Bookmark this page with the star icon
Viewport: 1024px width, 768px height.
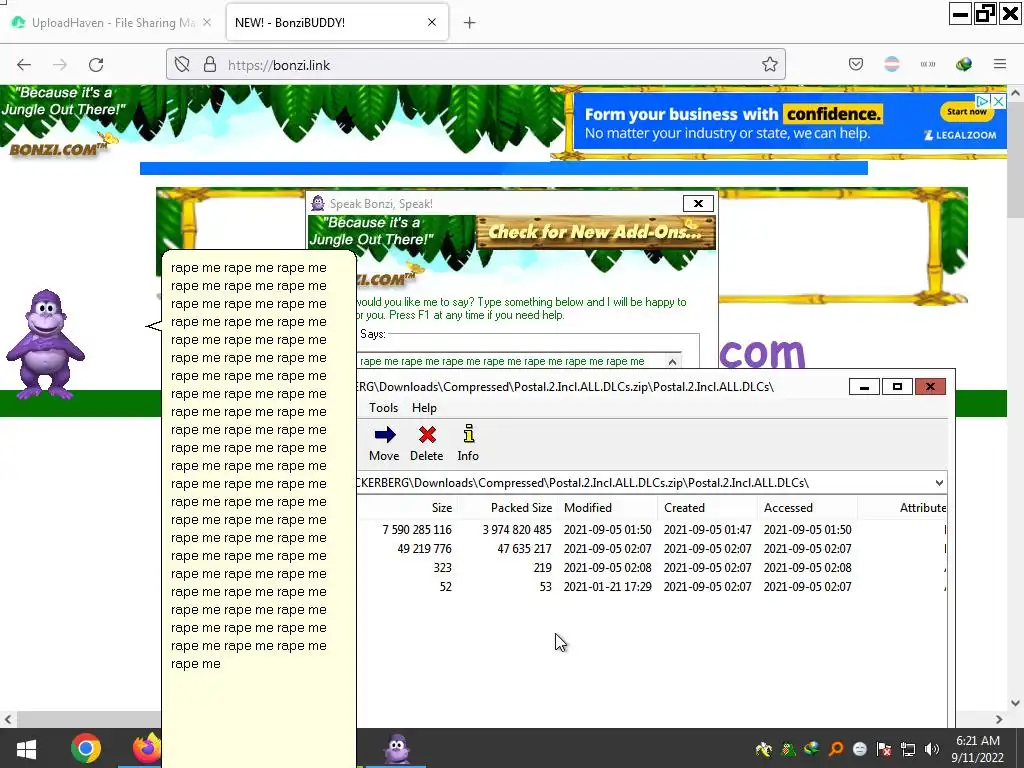click(769, 65)
